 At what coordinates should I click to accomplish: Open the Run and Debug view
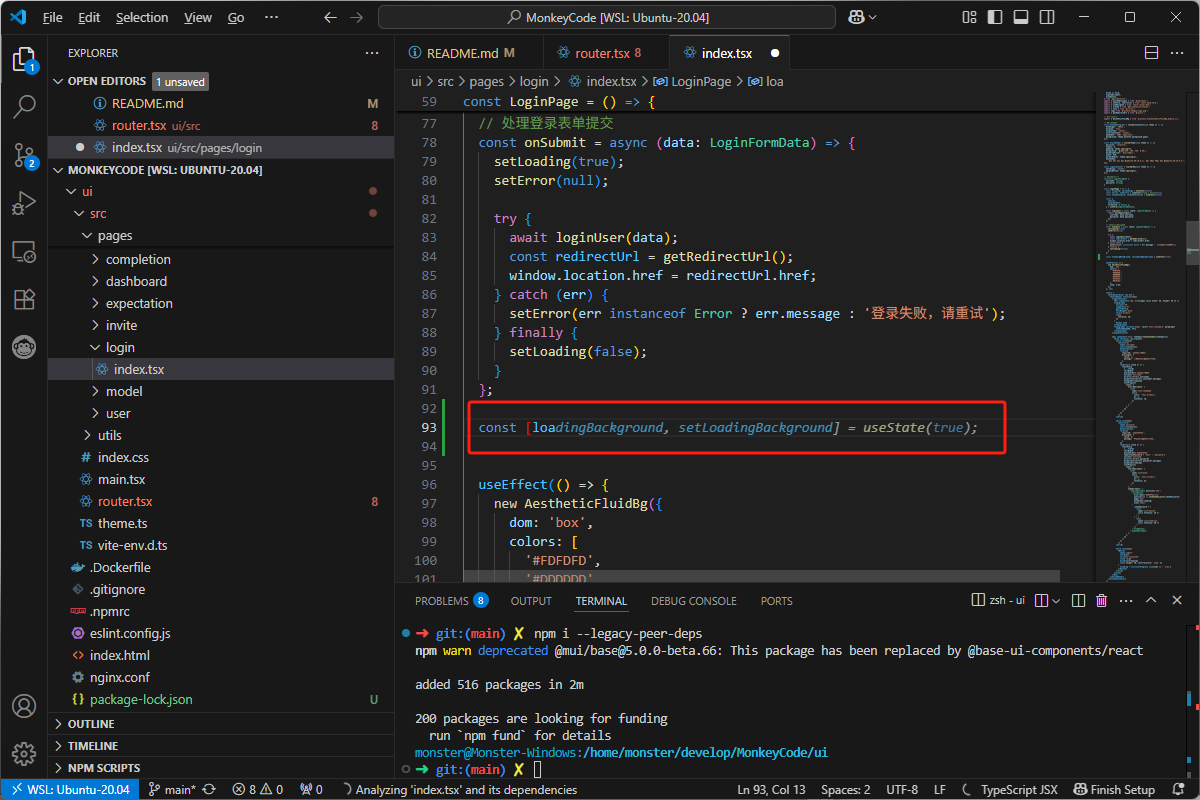[x=24, y=203]
